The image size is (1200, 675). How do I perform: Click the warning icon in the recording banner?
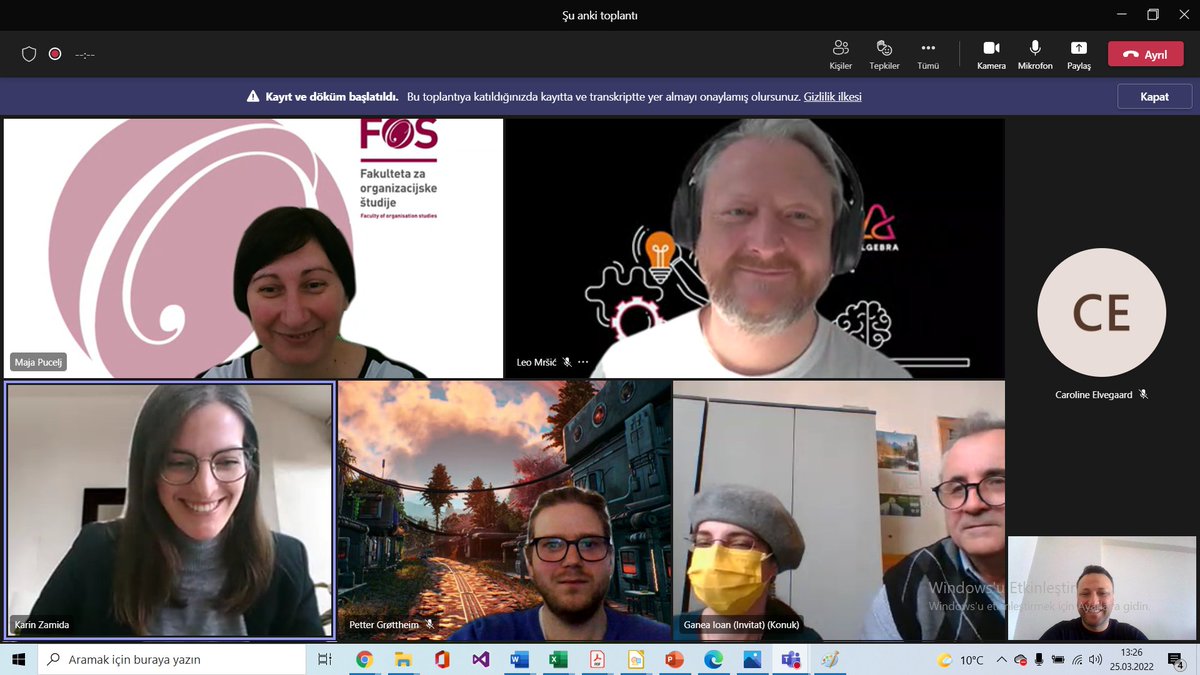click(x=253, y=97)
